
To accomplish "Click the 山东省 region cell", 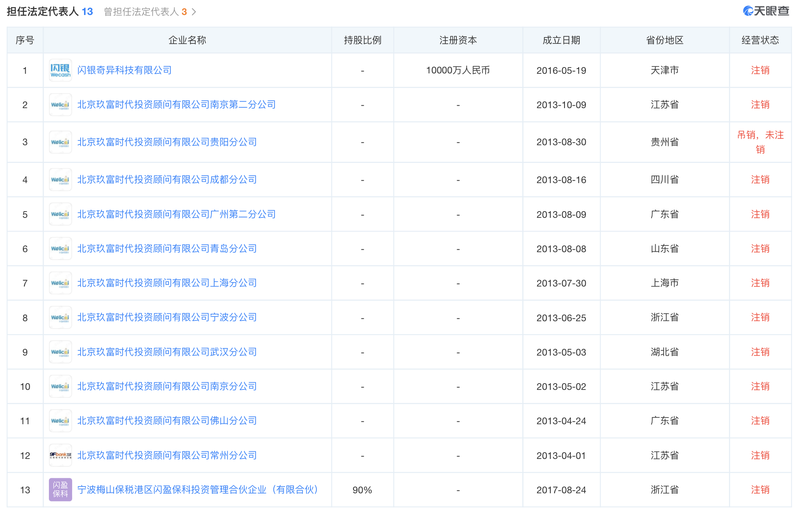I will tap(665, 249).
